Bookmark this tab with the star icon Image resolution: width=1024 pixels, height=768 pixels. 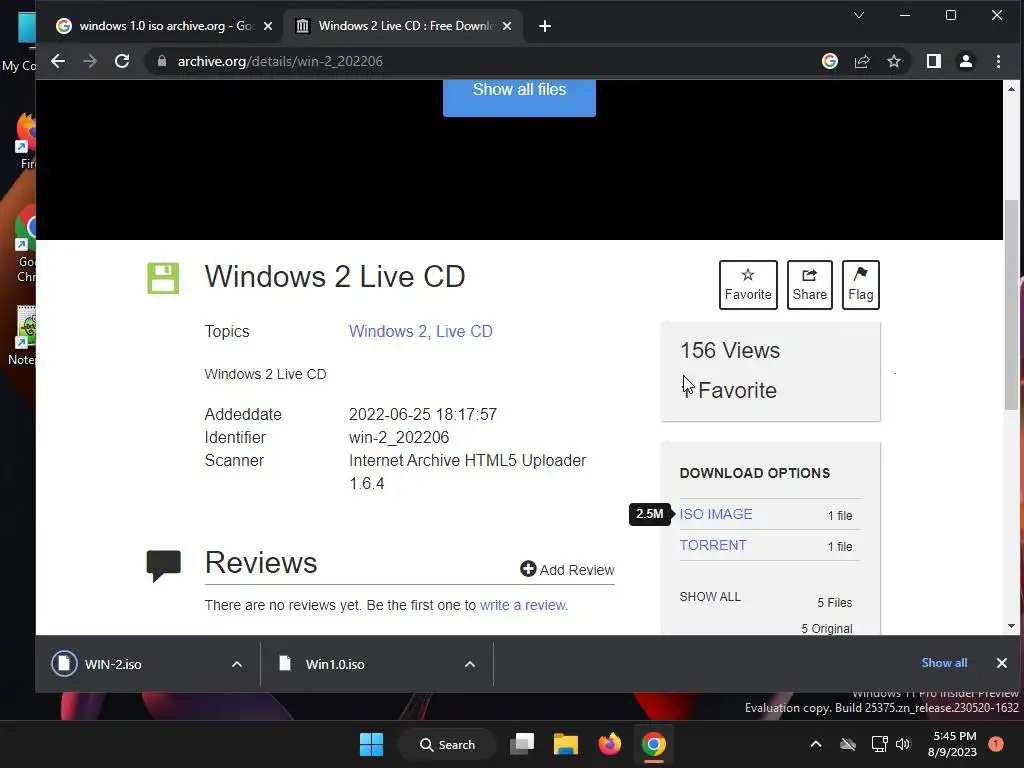point(894,61)
